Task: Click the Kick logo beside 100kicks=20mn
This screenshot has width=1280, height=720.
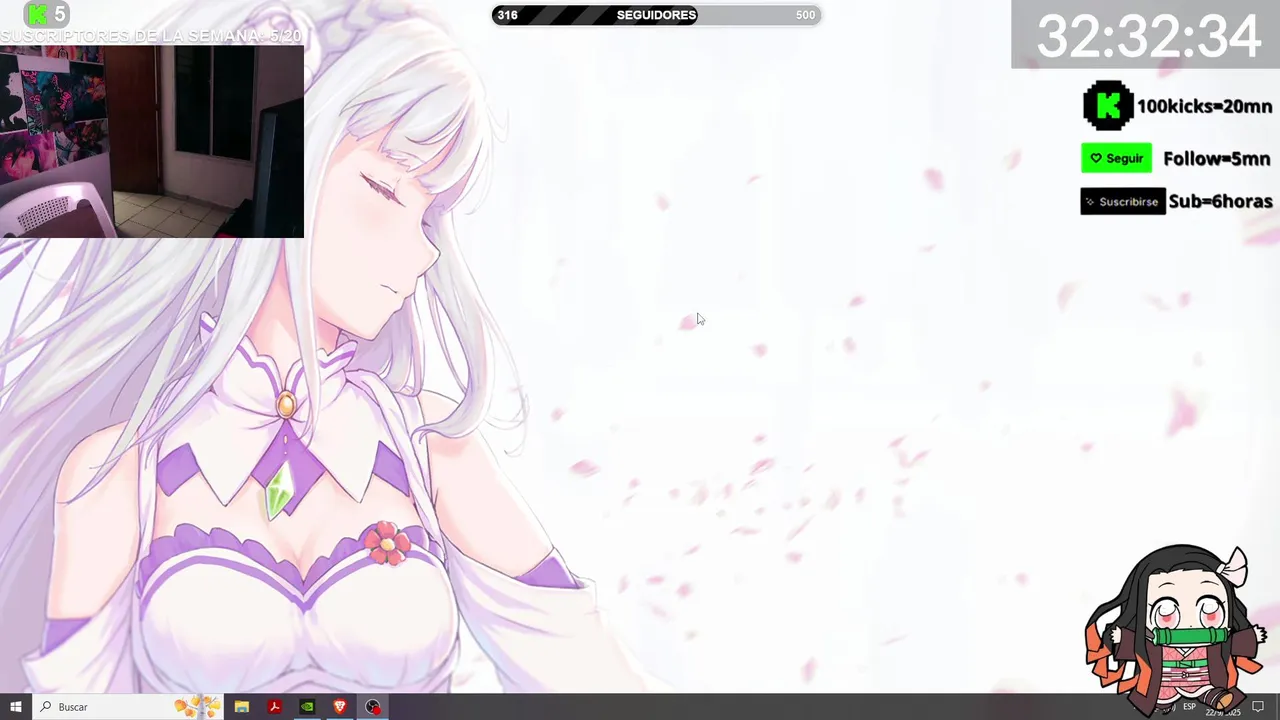Action: click(1108, 106)
